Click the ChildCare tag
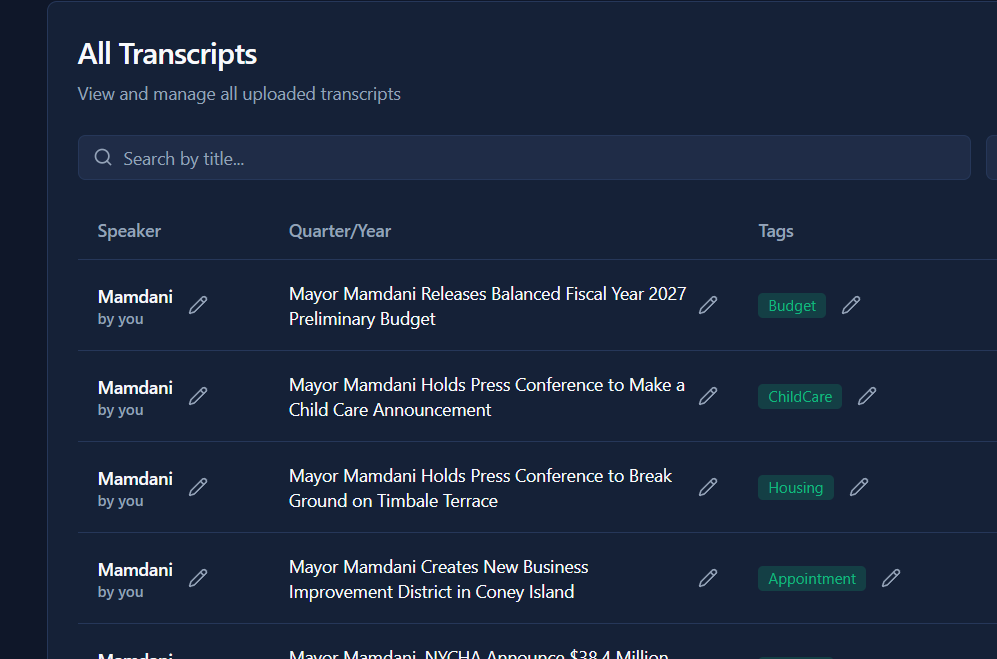 tap(800, 396)
